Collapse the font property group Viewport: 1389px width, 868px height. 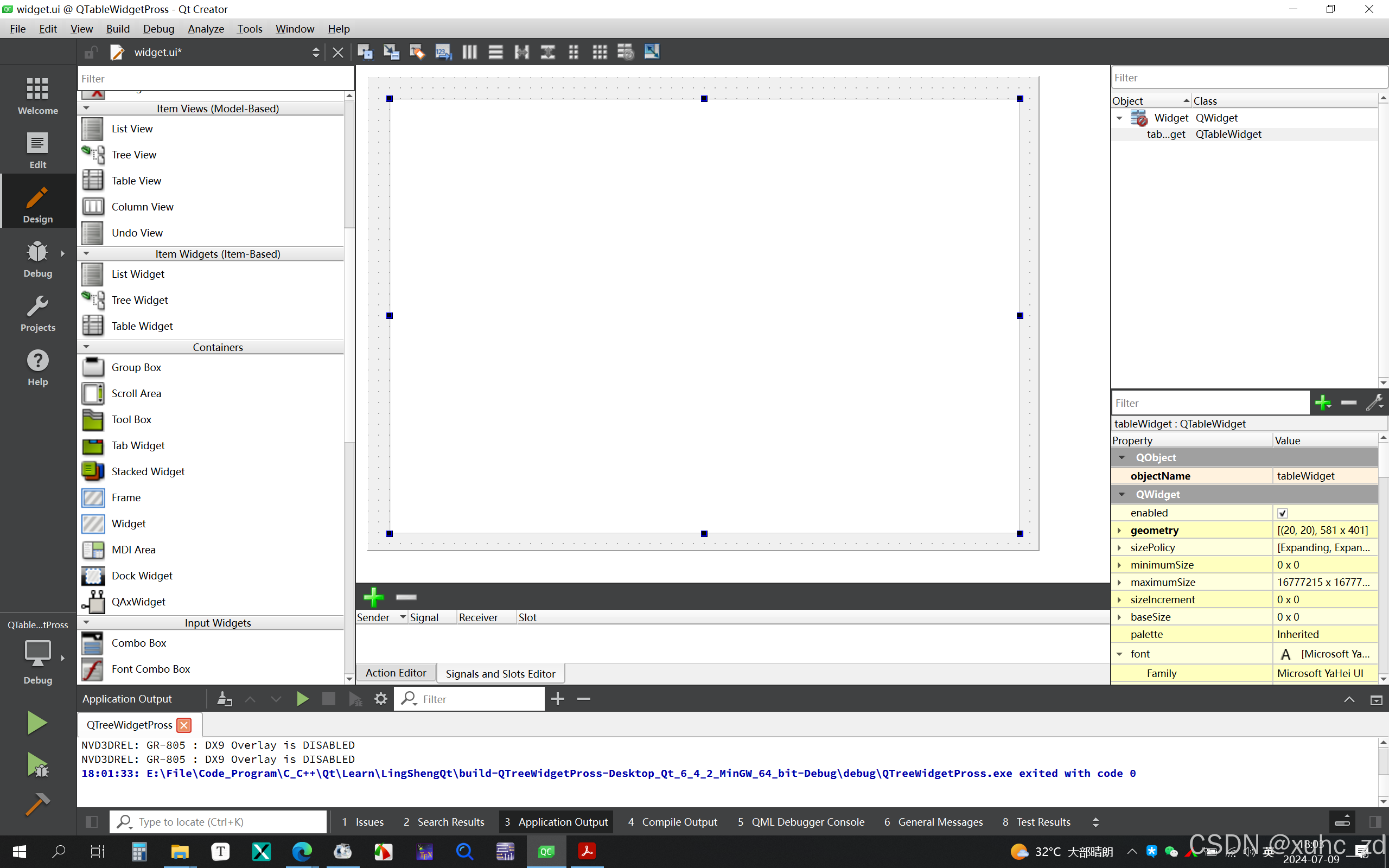[1119, 654]
